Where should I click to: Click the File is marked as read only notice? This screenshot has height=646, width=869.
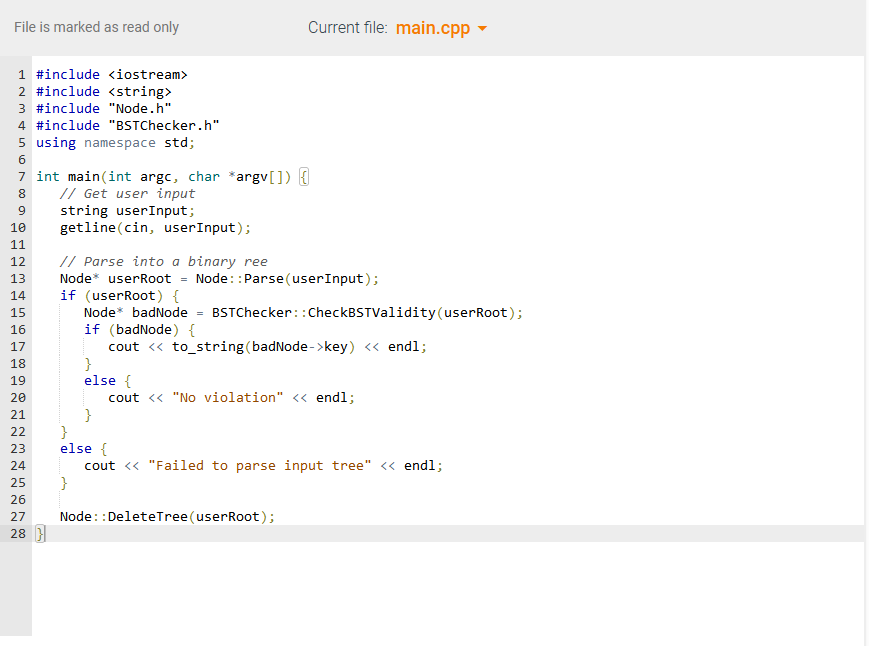click(96, 27)
